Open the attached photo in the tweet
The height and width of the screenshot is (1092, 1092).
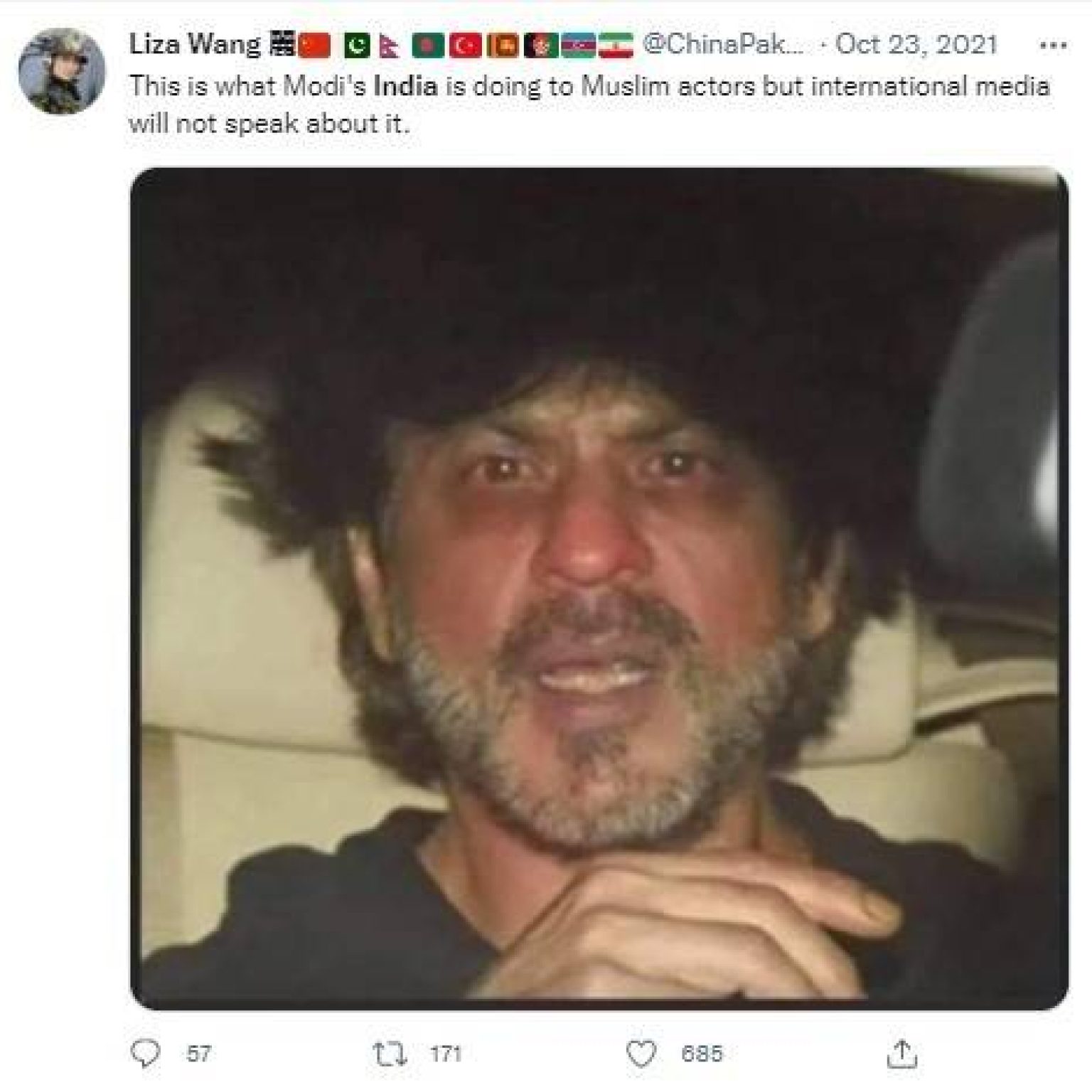(x=599, y=589)
